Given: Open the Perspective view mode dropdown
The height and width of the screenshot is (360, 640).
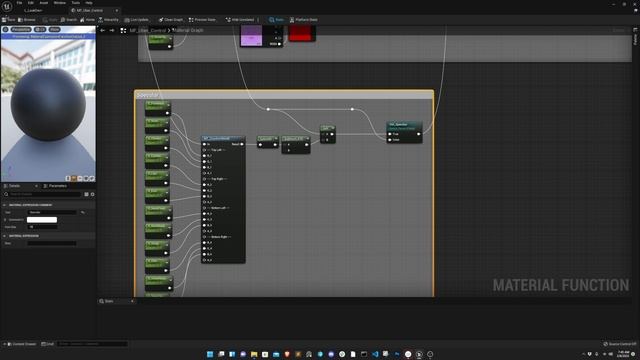Looking at the screenshot, I should pos(21,29).
